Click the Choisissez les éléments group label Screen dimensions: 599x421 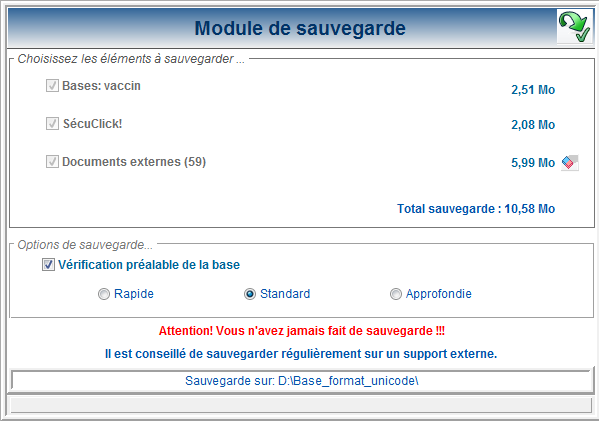point(131,59)
